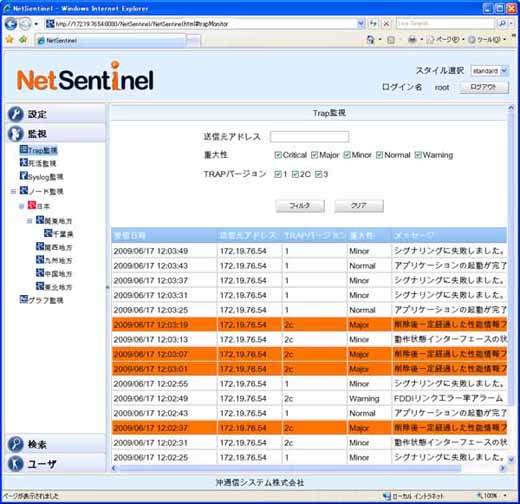This screenshot has width=520, height=504.
Task: Collapse the ノード監視 tree branch
Action: (13, 191)
